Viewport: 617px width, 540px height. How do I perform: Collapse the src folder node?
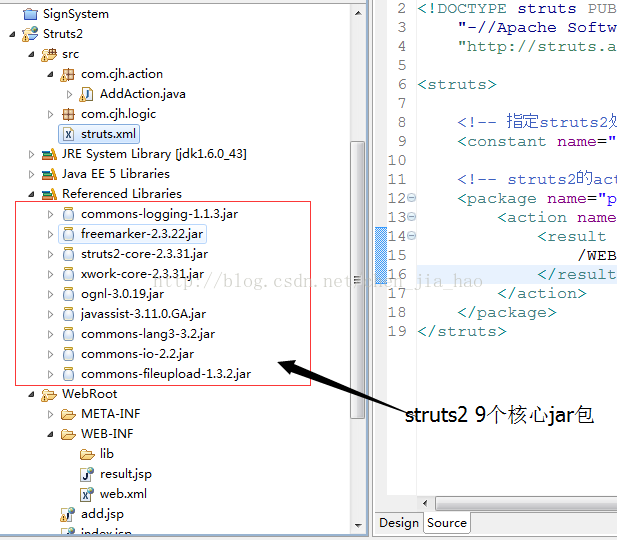(x=31, y=55)
